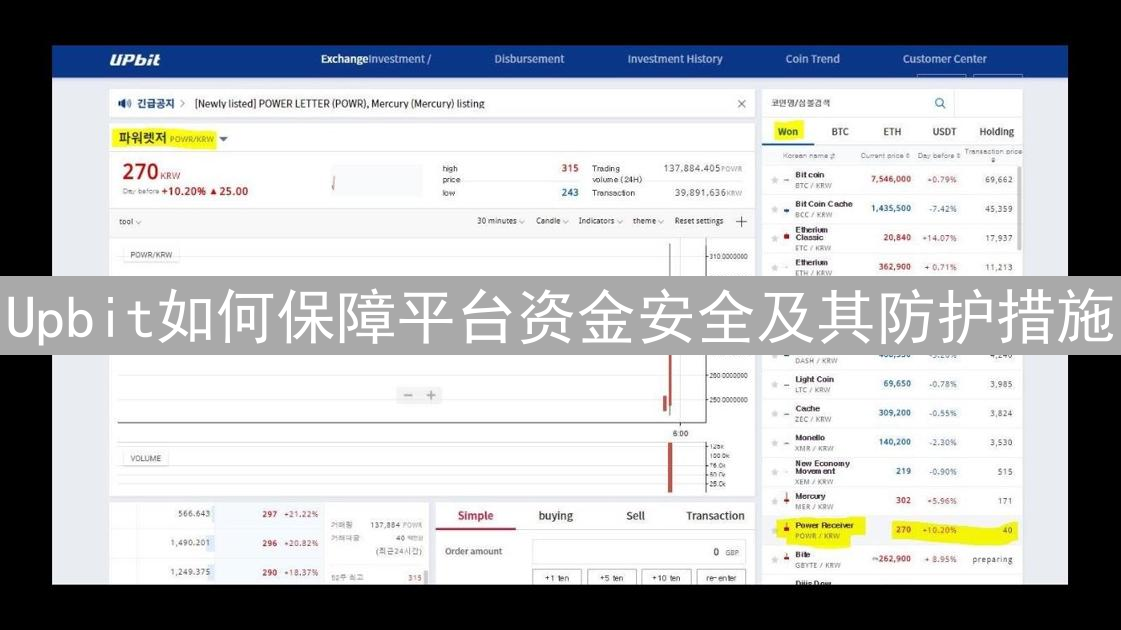The width and height of the screenshot is (1121, 630).
Task: Sort list by Current price column
Action: tap(885, 155)
